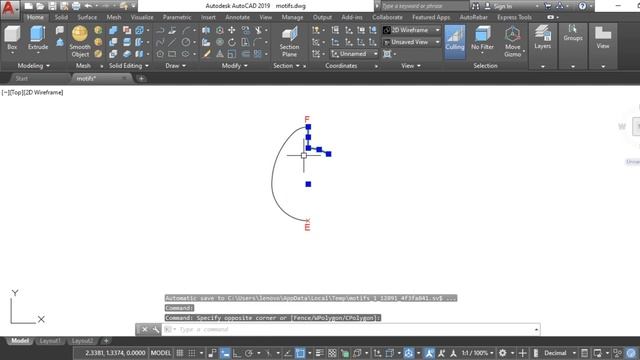Viewport: 640px width, 360px height.
Task: Add a new drawing tab with plus
Action: pyautogui.click(x=141, y=78)
